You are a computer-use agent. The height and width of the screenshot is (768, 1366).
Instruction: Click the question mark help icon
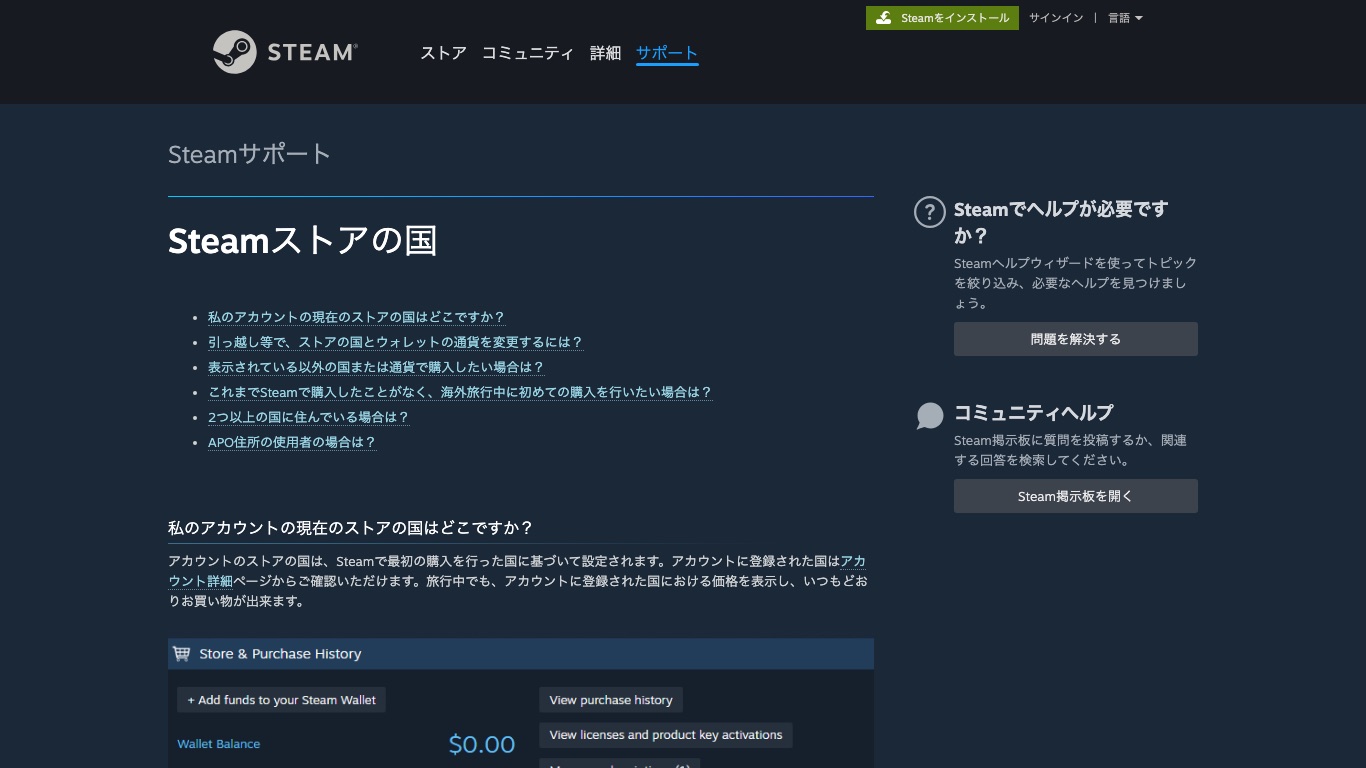[x=930, y=212]
